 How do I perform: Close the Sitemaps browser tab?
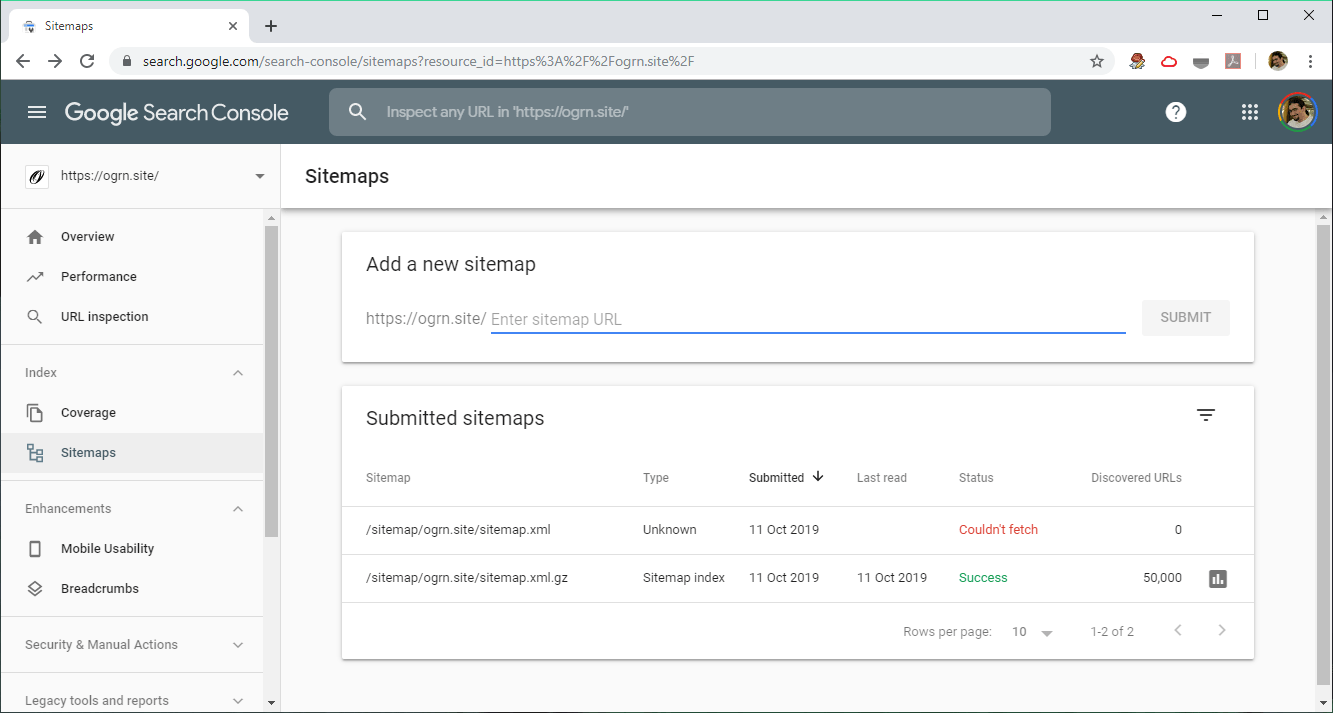click(233, 26)
